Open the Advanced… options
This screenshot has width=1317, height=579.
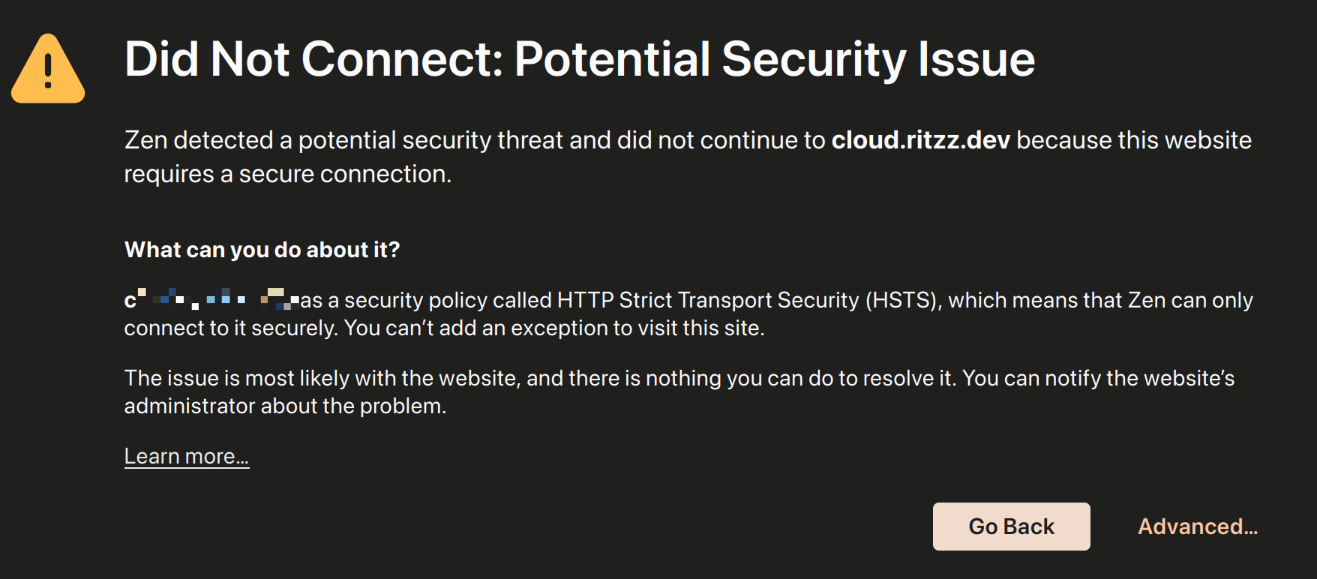click(1198, 526)
